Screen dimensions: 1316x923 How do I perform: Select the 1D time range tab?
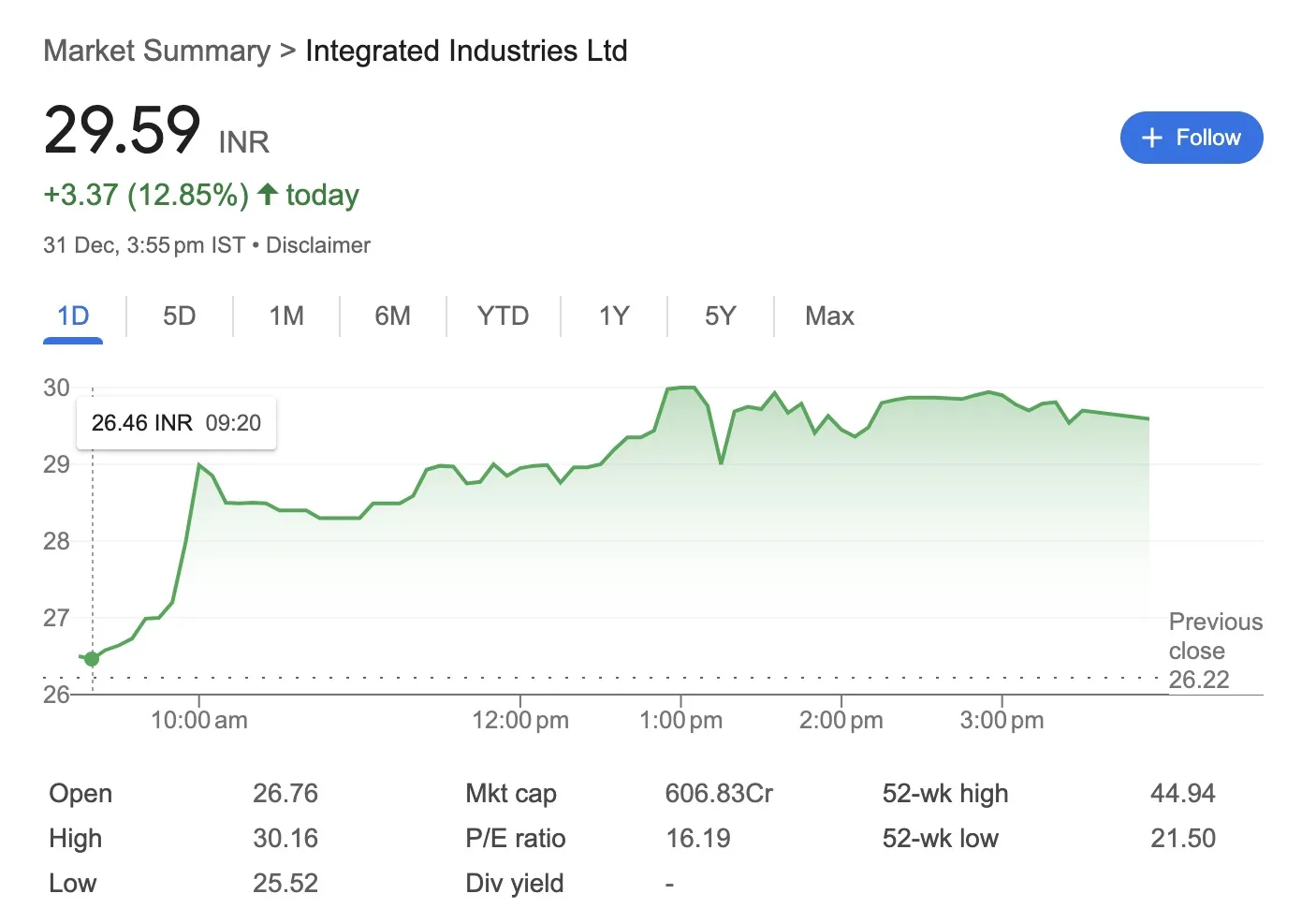[x=73, y=316]
